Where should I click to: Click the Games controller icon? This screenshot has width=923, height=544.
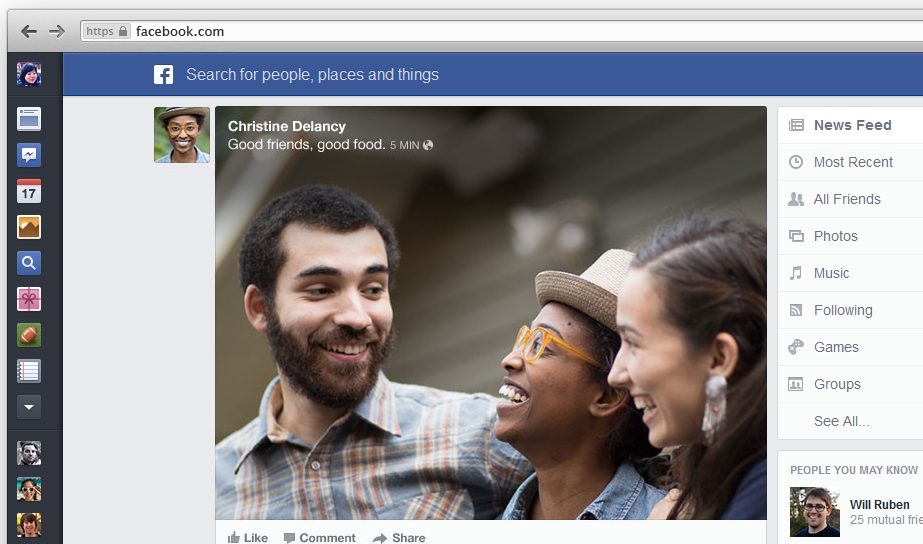(796, 347)
